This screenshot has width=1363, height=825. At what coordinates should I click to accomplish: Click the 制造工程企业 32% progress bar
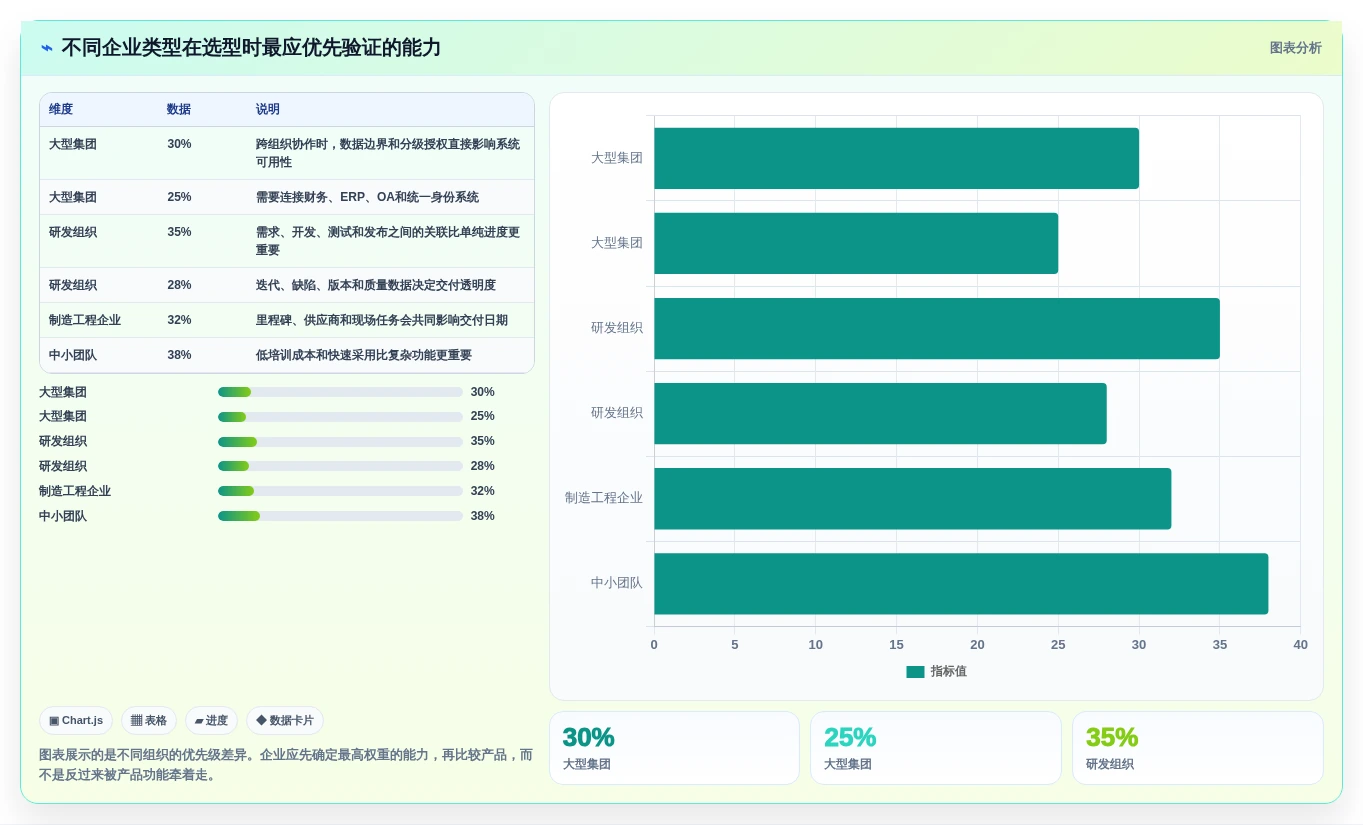(340, 491)
